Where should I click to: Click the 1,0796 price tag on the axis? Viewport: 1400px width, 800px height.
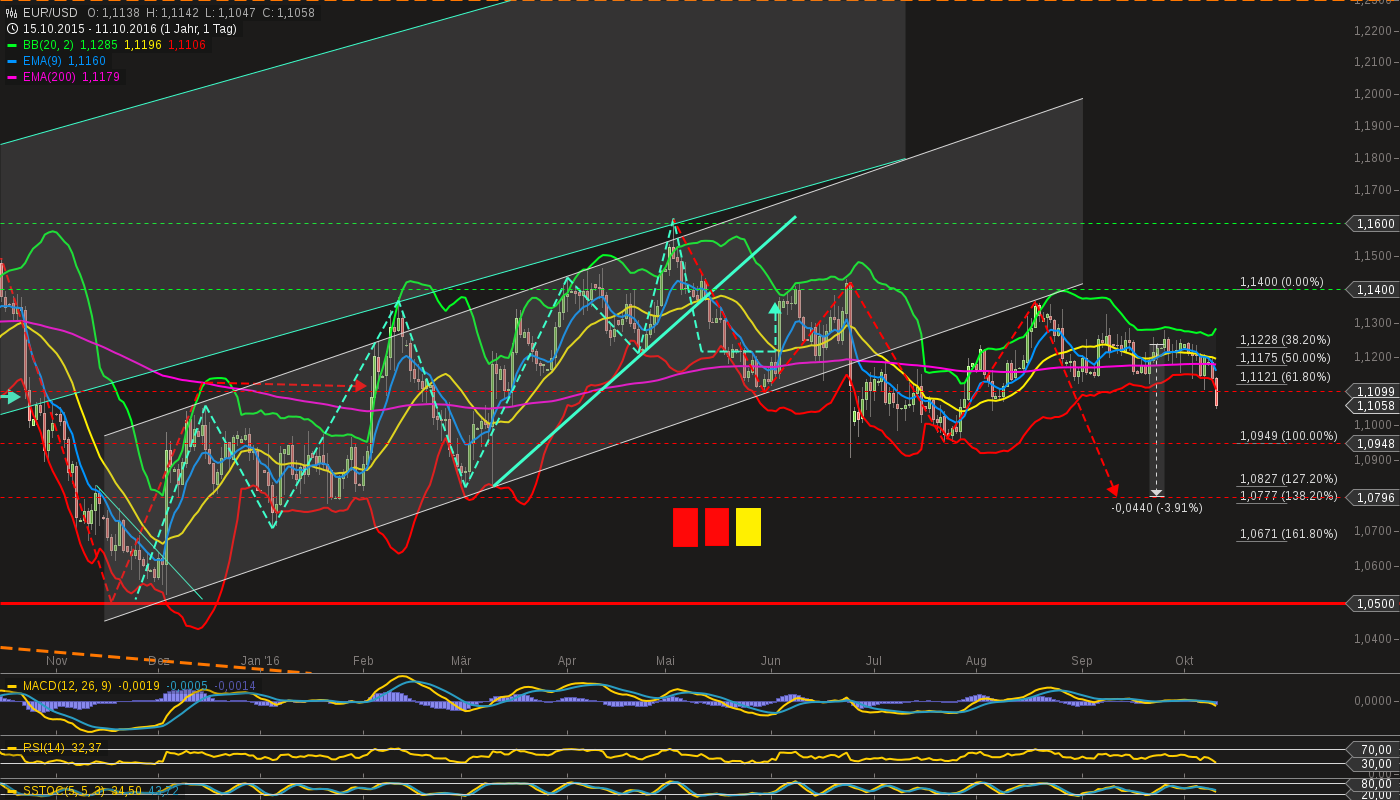(1374, 497)
